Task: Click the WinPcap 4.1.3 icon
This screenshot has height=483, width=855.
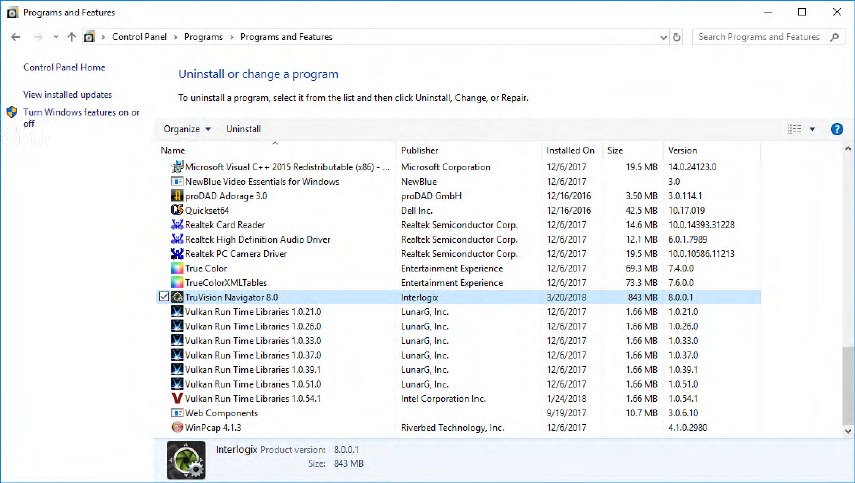Action: pyautogui.click(x=177, y=427)
